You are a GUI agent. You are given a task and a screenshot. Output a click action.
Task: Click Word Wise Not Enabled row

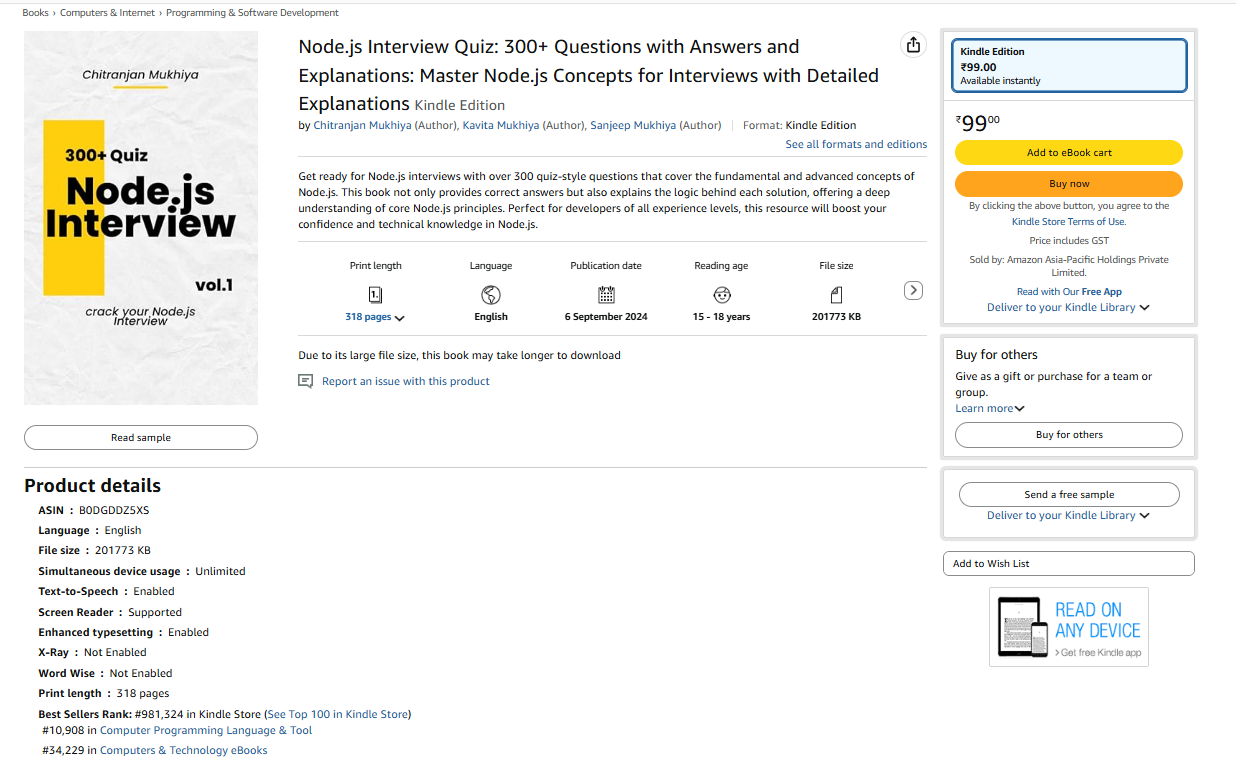[x=105, y=673]
